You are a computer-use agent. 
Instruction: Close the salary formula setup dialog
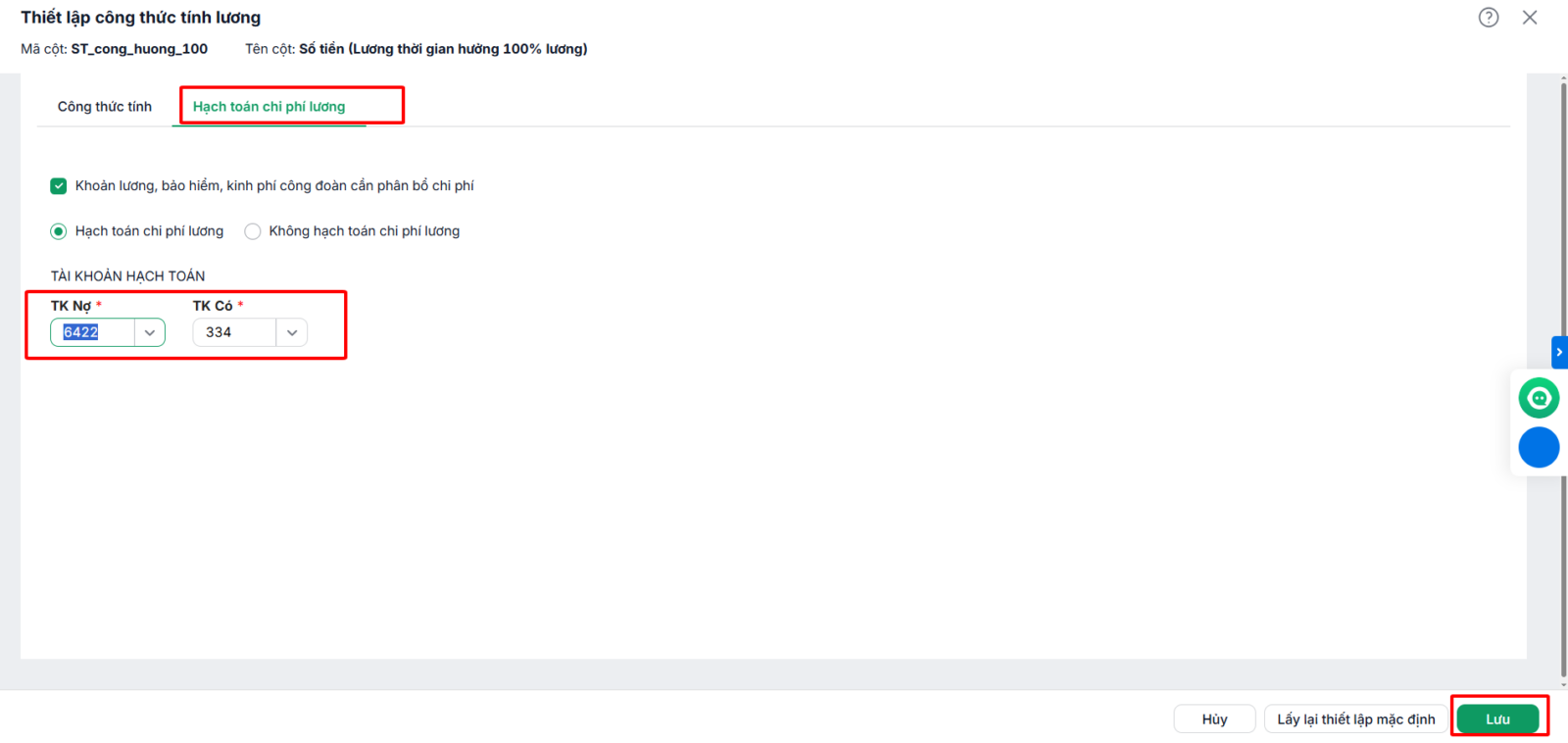tap(1530, 18)
